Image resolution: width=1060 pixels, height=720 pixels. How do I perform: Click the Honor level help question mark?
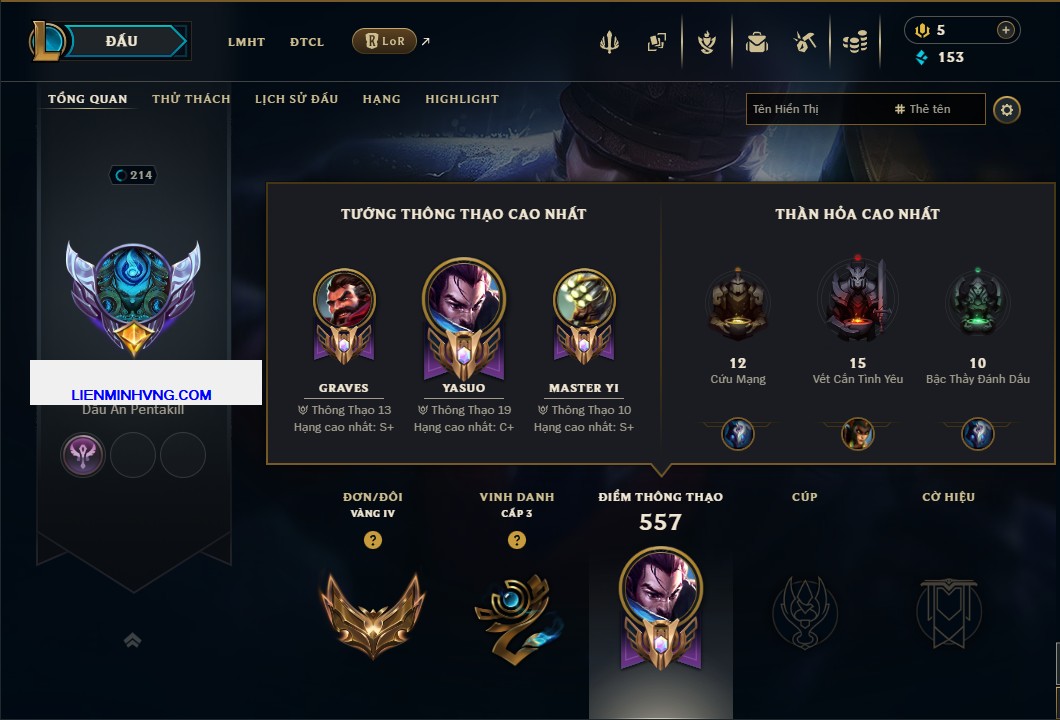point(516,539)
